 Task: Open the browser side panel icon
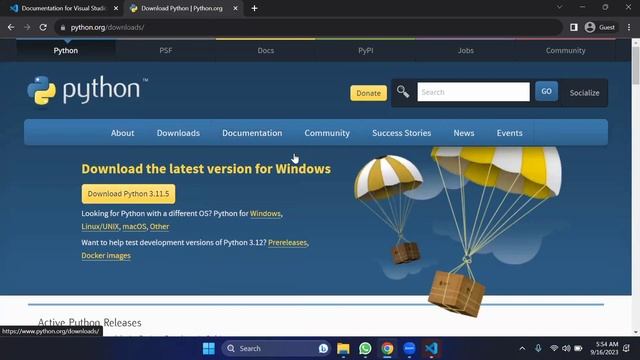(573, 27)
